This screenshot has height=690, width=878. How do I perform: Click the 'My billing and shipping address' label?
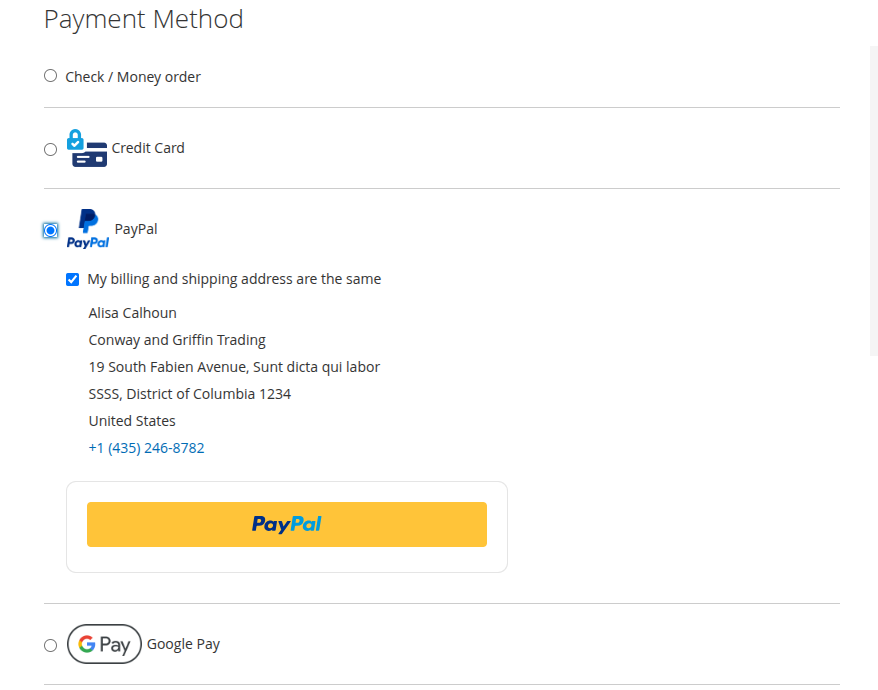[234, 279]
